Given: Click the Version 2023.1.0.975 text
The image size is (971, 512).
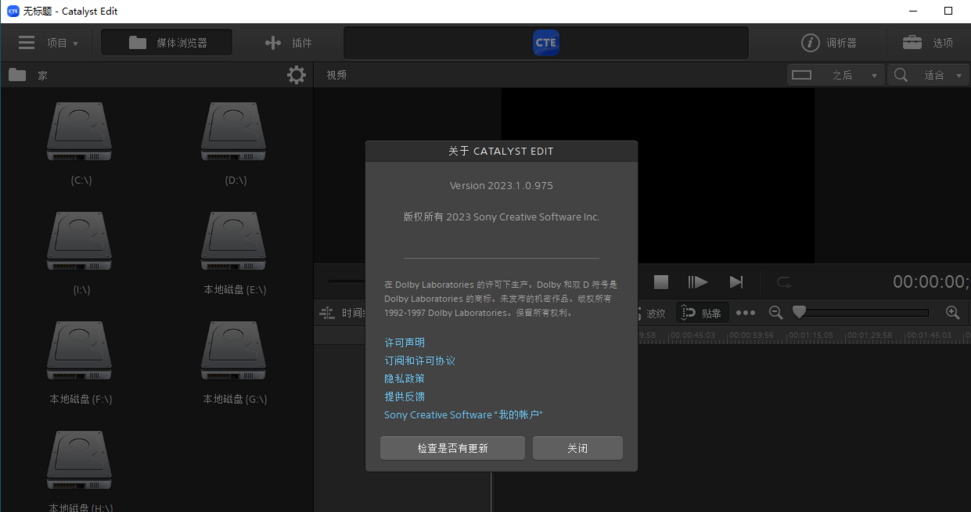Looking at the screenshot, I should point(501,185).
